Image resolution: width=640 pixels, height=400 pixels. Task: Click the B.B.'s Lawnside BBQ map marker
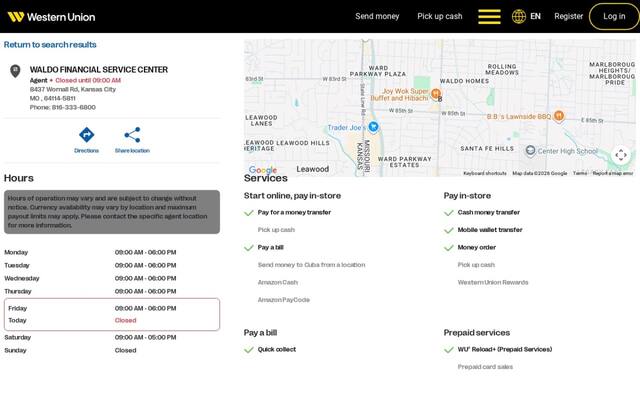point(559,116)
